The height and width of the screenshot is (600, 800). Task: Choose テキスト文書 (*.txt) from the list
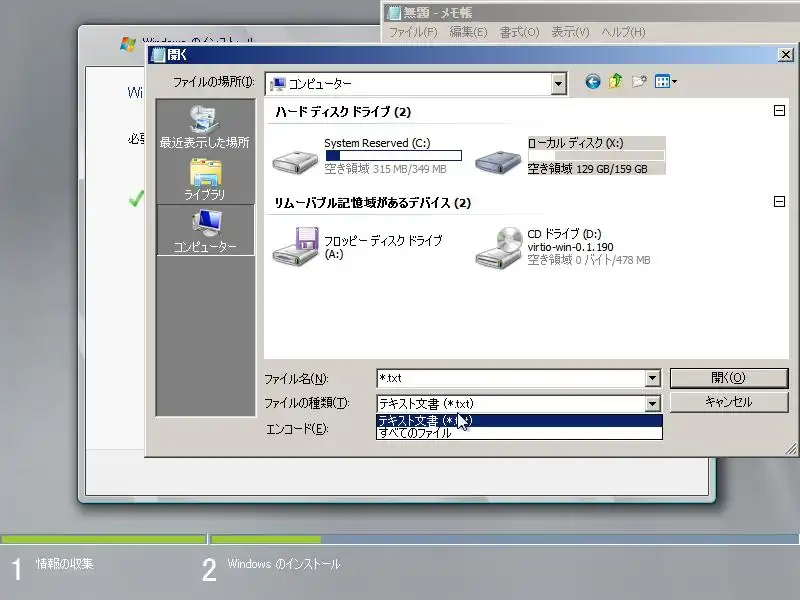click(x=519, y=420)
